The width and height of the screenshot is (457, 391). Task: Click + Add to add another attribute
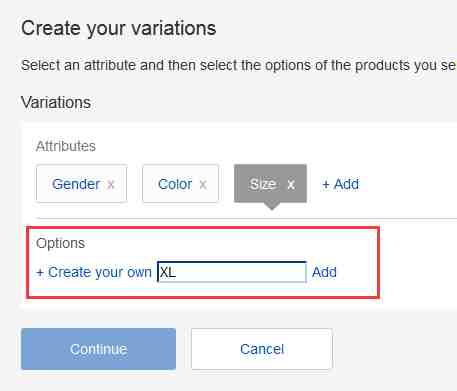pyautogui.click(x=341, y=184)
